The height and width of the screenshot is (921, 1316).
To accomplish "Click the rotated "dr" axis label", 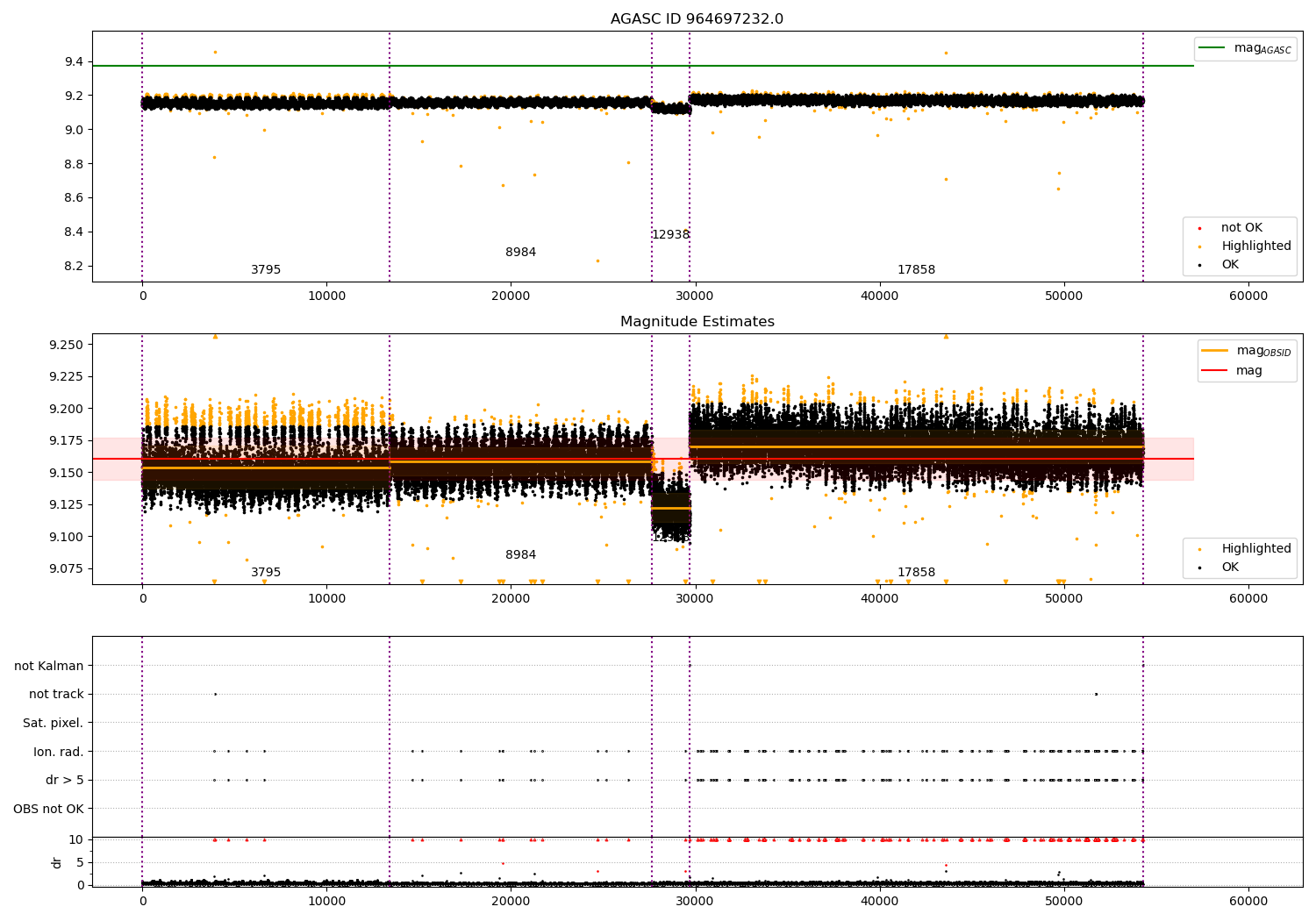I will pos(57,862).
